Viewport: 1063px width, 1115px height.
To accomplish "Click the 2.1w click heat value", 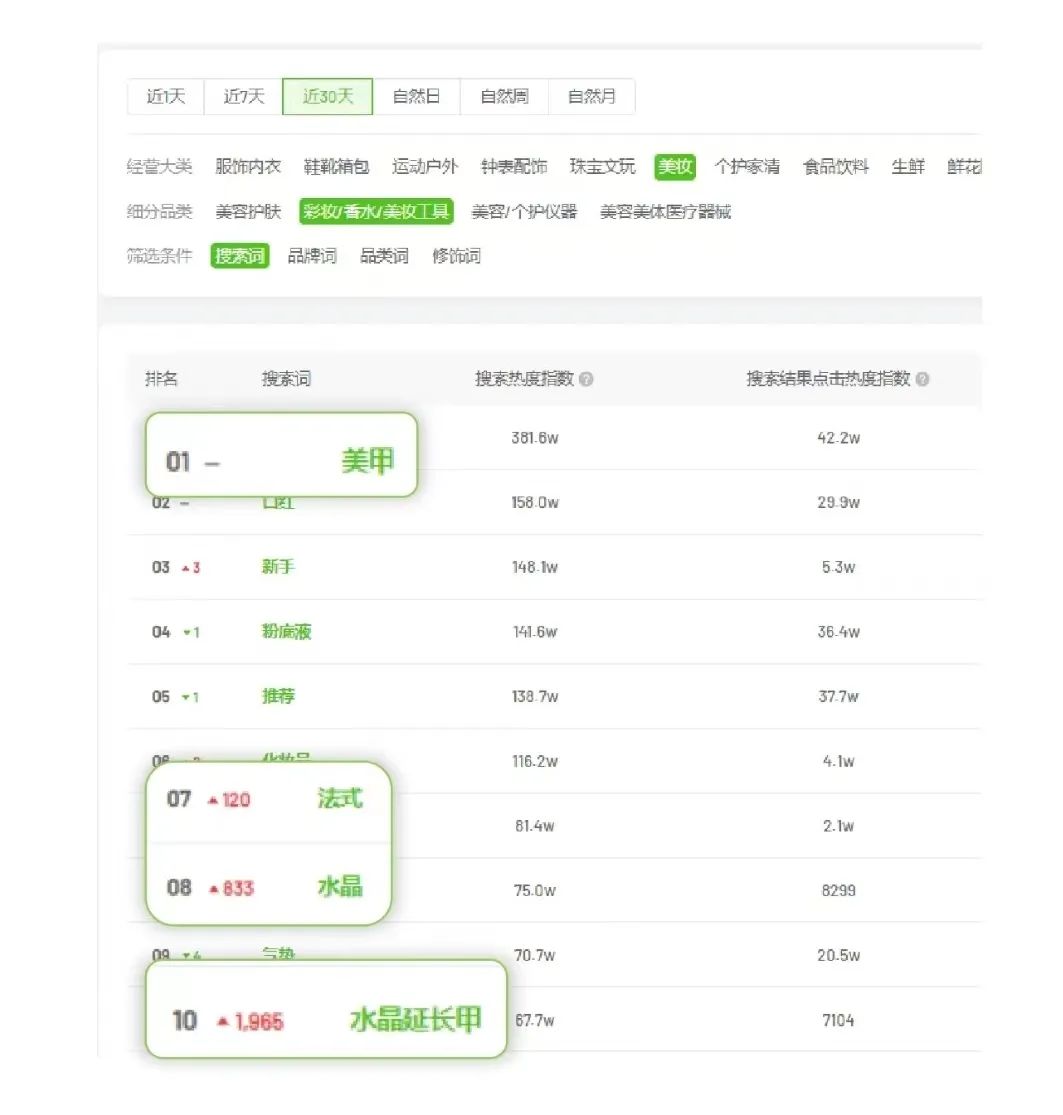I will pos(838,826).
